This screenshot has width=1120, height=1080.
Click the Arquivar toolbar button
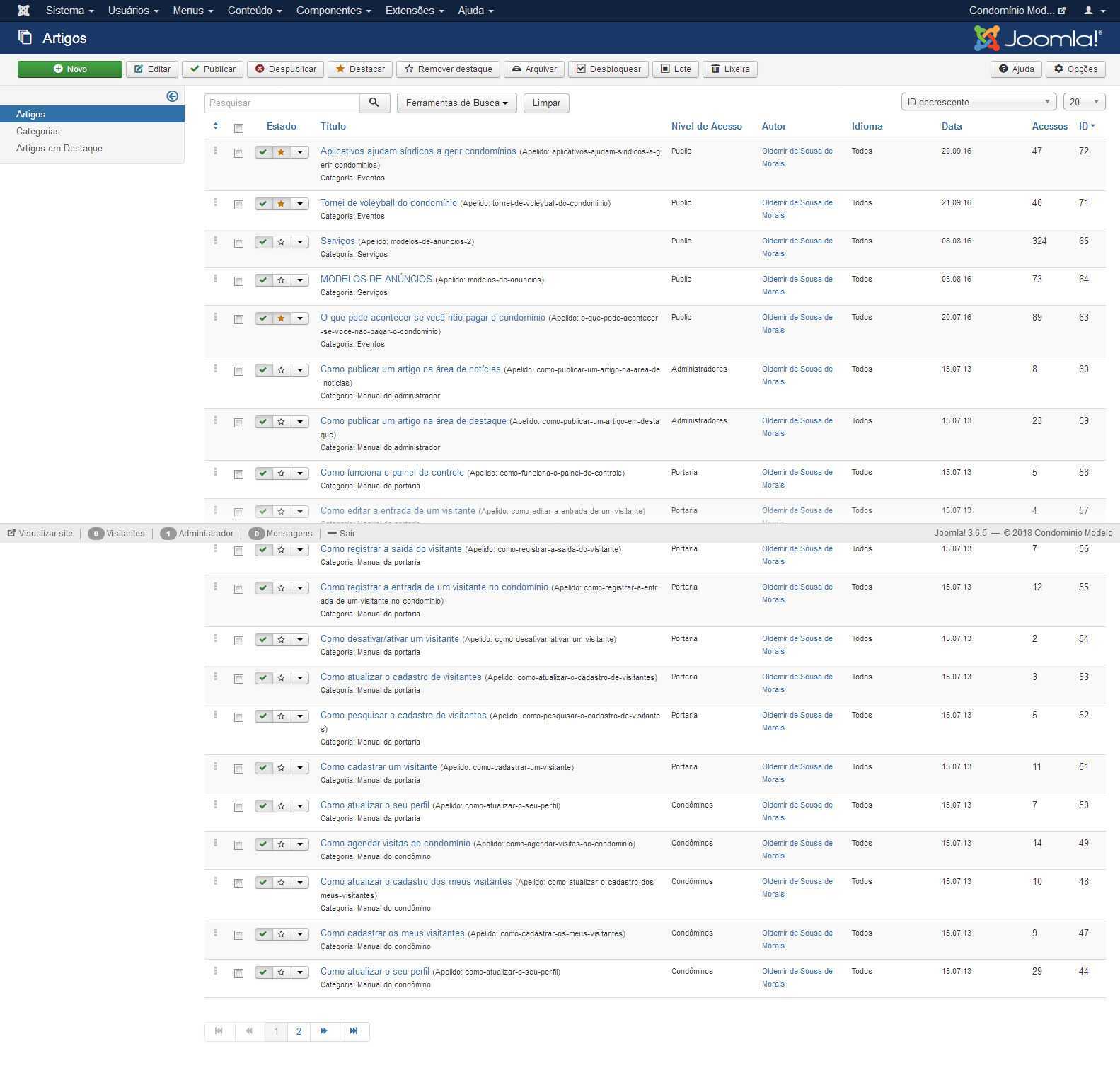(534, 69)
